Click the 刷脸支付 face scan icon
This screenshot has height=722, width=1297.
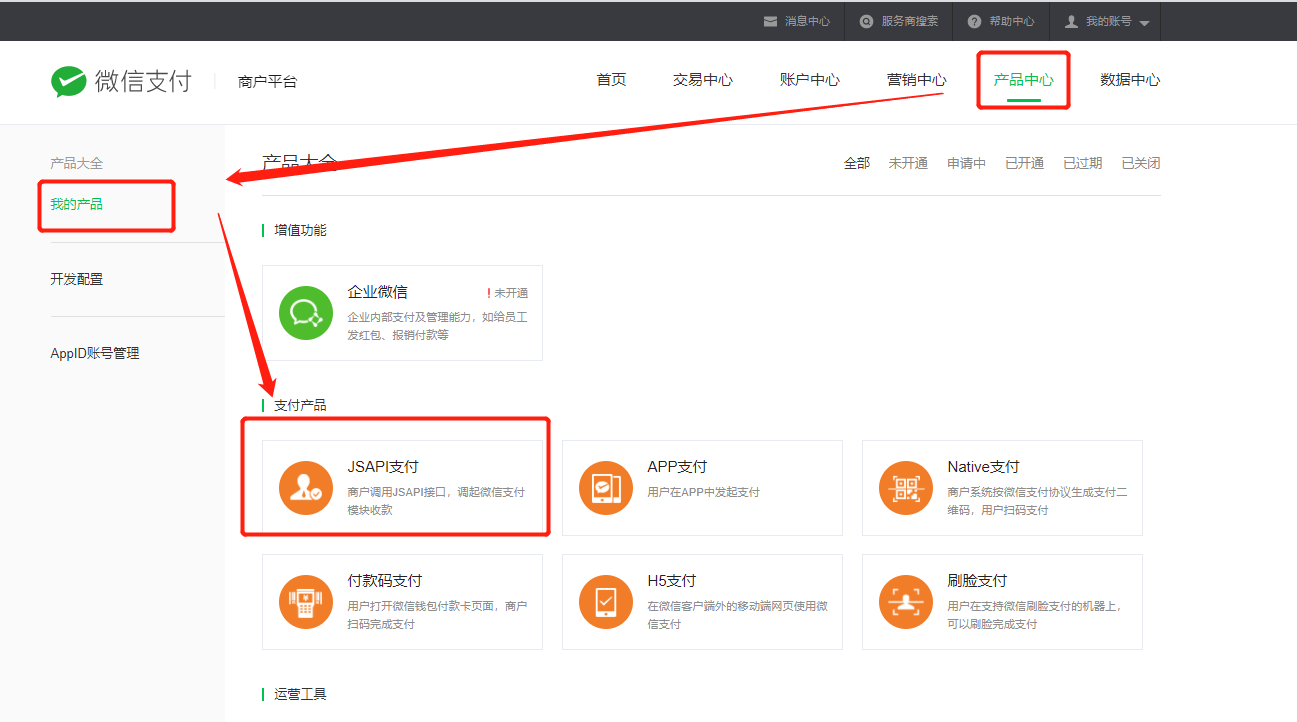pos(905,602)
